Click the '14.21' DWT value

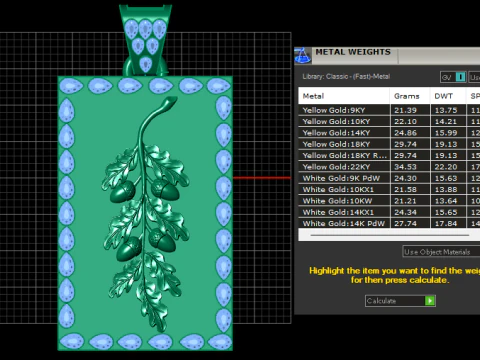click(446, 122)
